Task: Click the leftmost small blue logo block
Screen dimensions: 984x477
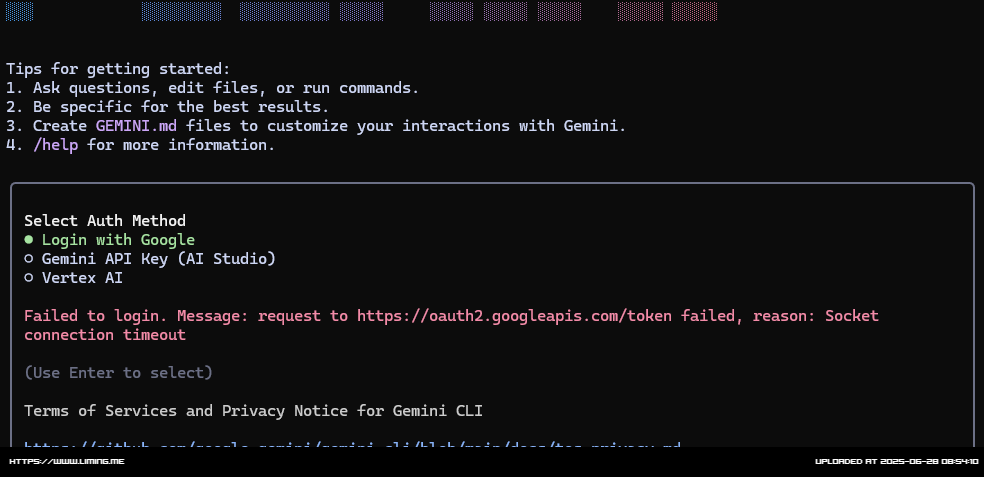Action: pyautogui.click(x=19, y=11)
